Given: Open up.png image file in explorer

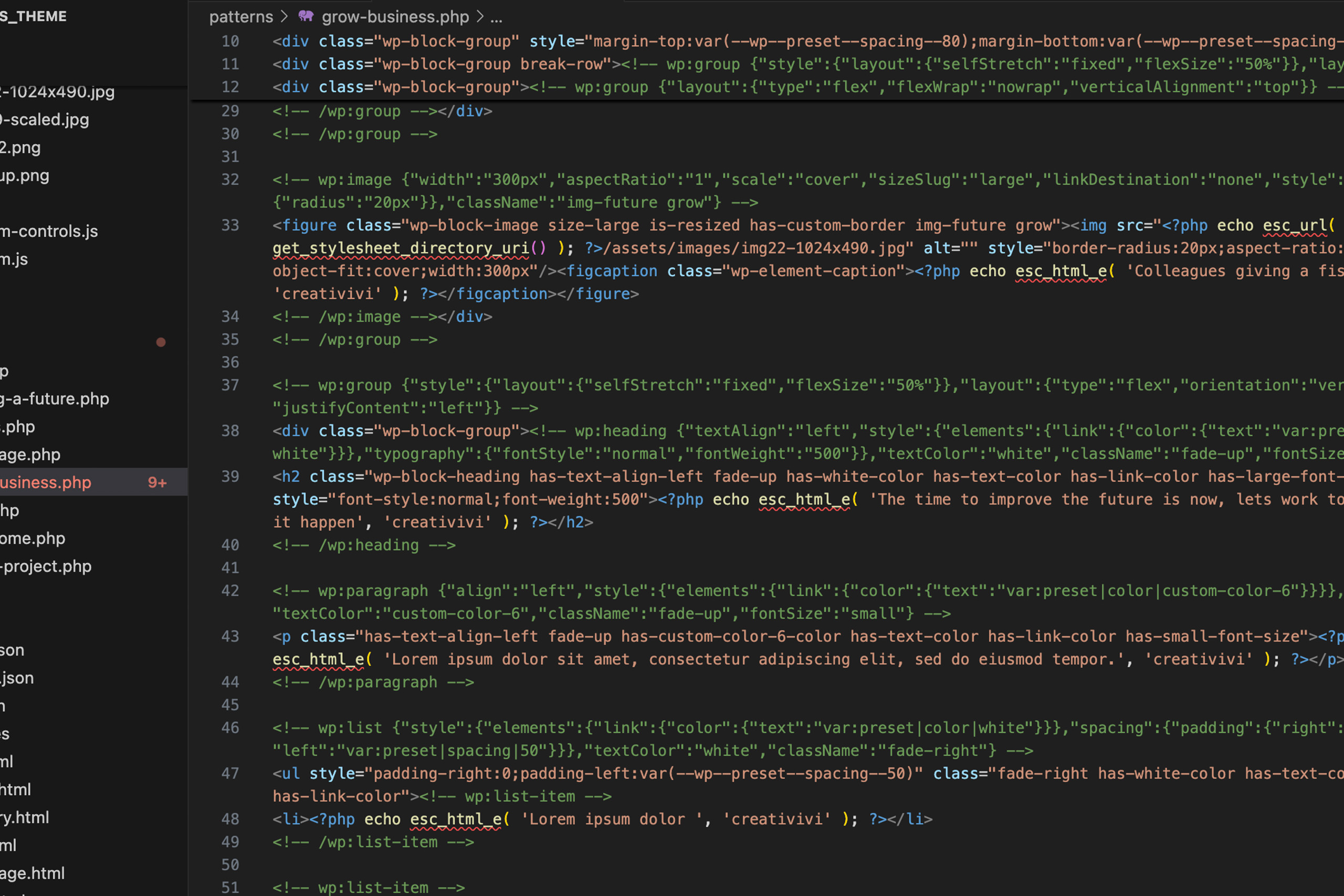Looking at the screenshot, I should coord(25,175).
